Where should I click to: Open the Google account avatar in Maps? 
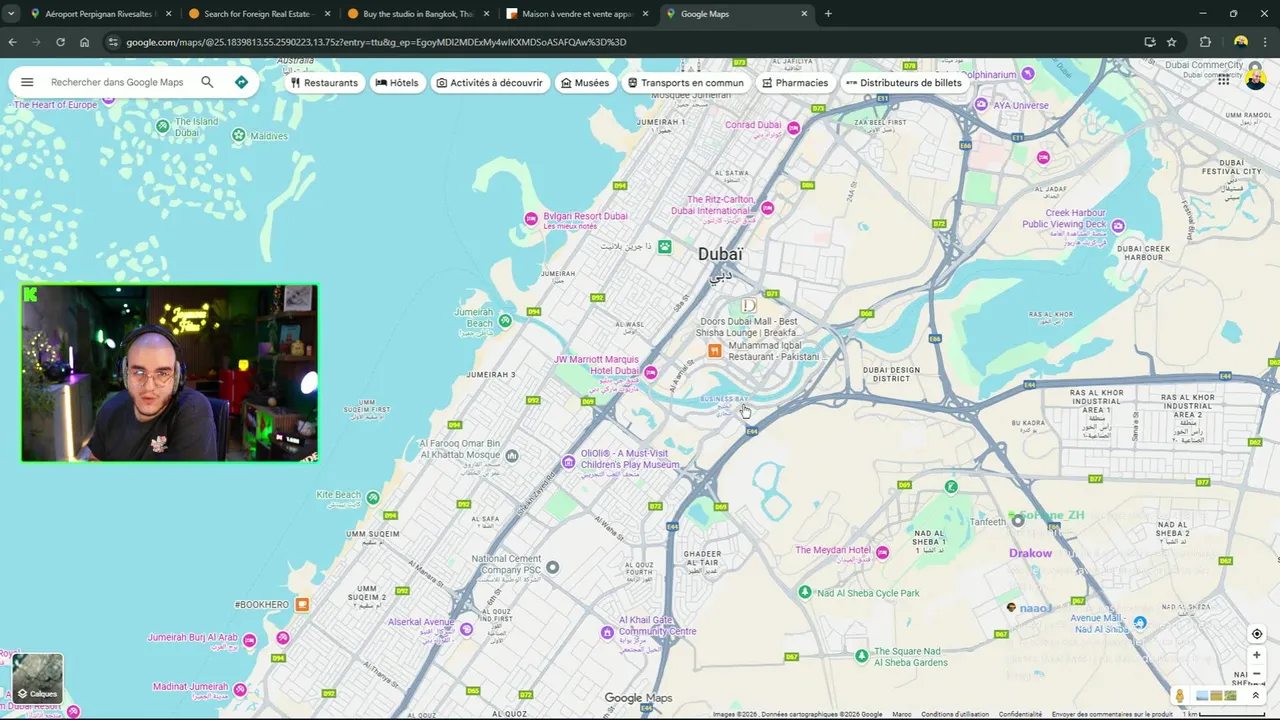point(1256,79)
